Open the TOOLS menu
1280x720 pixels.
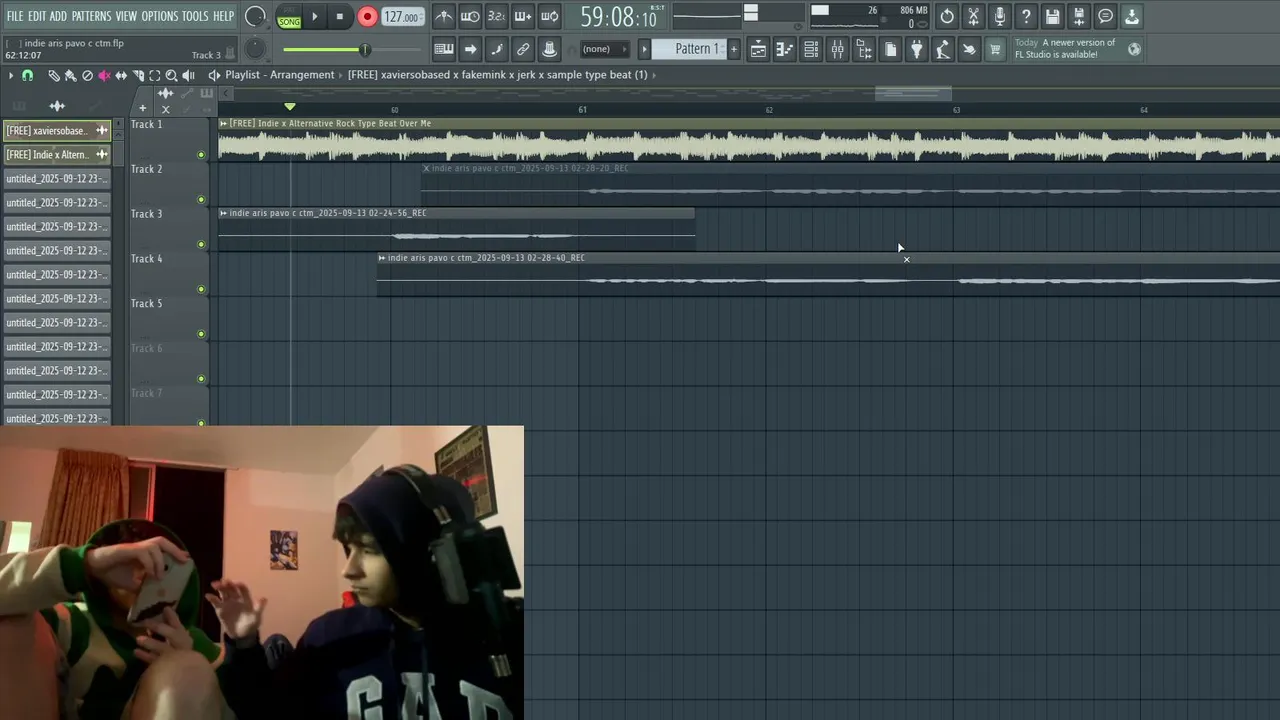pos(195,16)
